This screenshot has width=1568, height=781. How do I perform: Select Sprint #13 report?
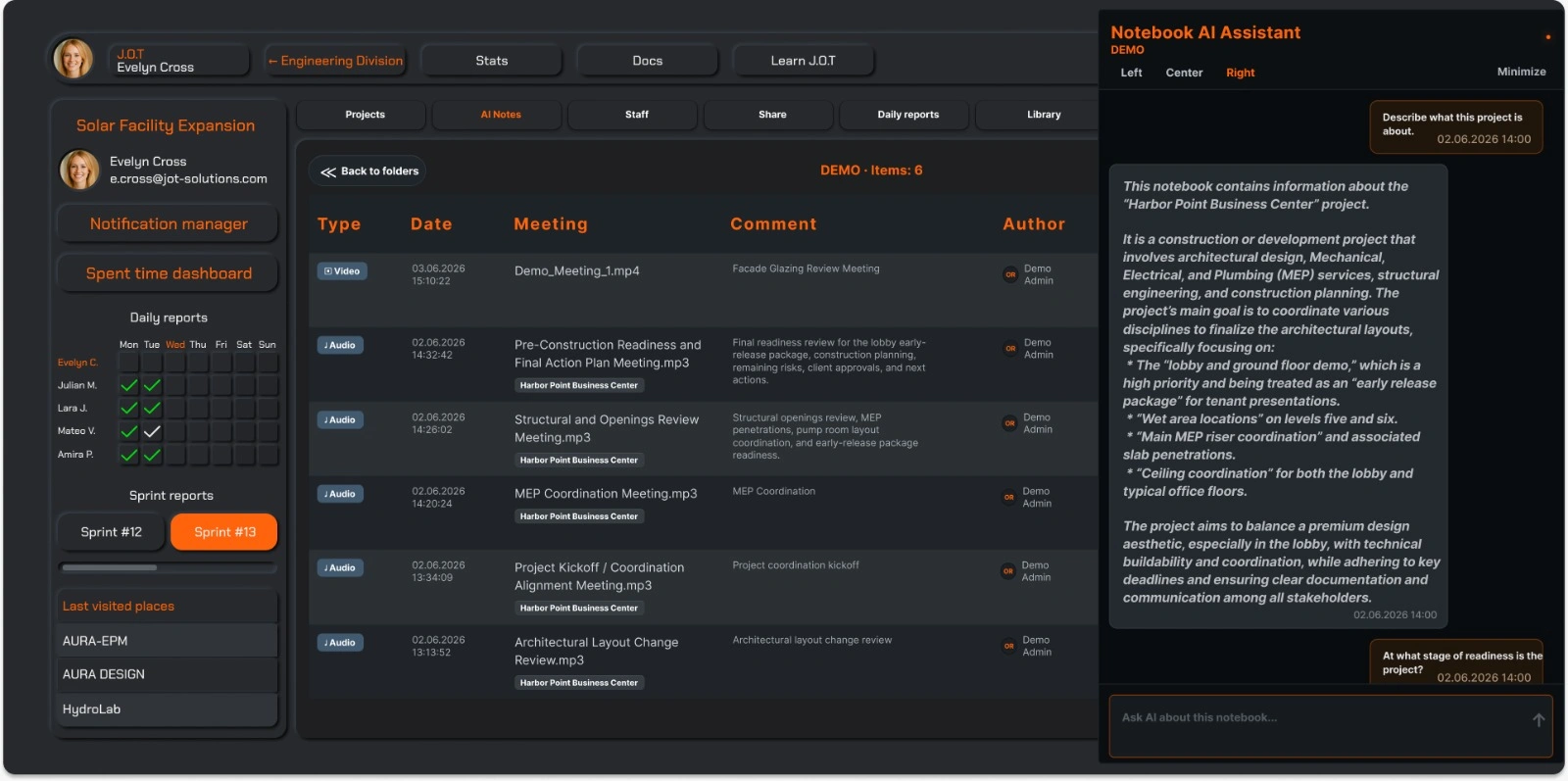click(224, 532)
